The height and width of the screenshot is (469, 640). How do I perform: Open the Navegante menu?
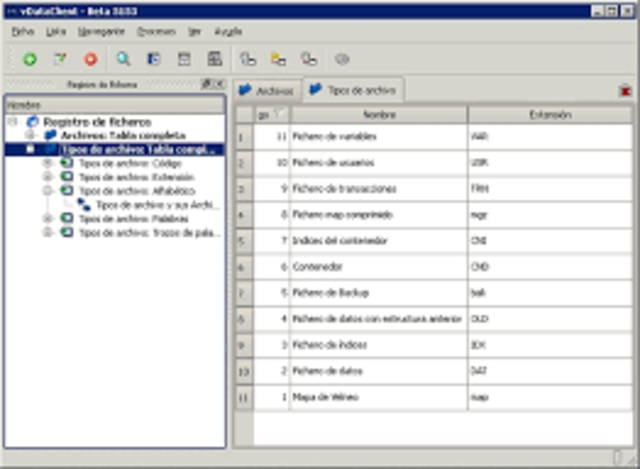(x=101, y=31)
